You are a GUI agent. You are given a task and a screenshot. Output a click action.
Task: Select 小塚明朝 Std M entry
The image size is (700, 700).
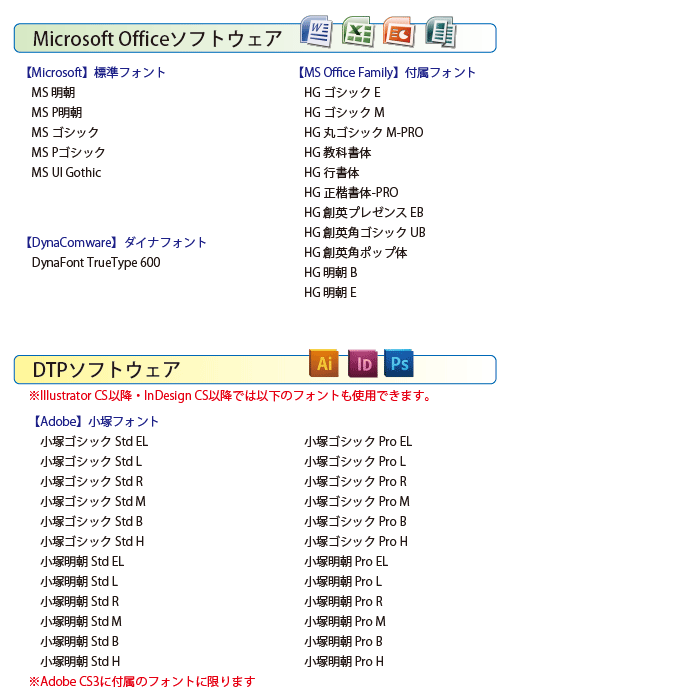[81, 621]
